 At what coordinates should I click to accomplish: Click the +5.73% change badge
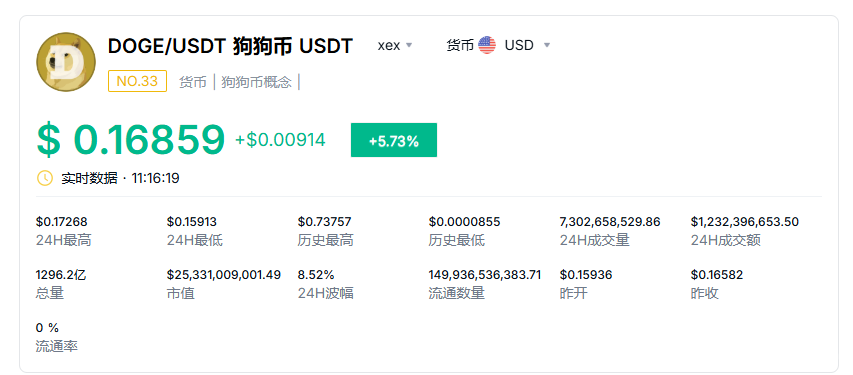394,140
